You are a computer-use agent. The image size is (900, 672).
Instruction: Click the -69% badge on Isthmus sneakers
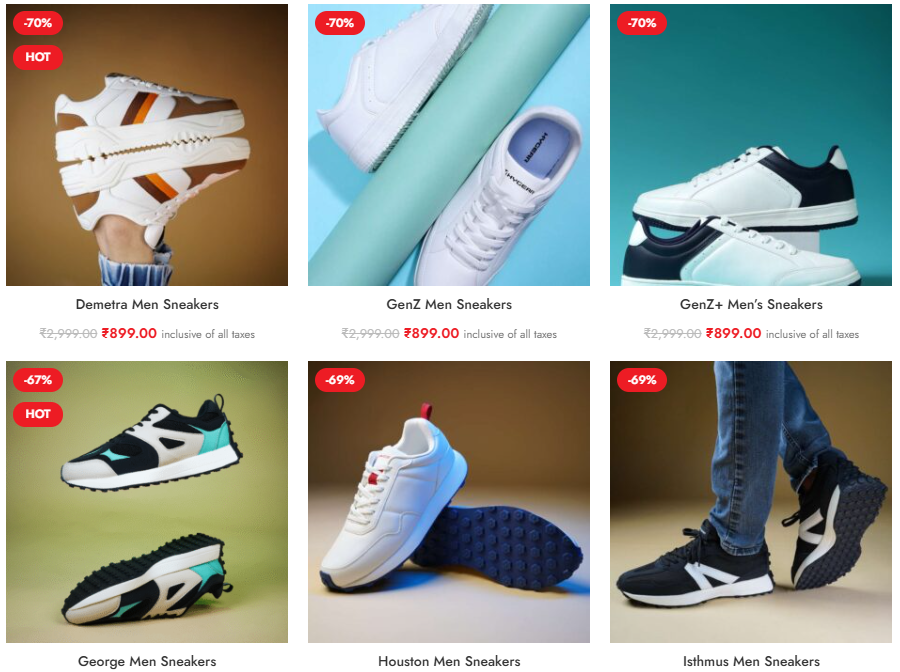(642, 380)
